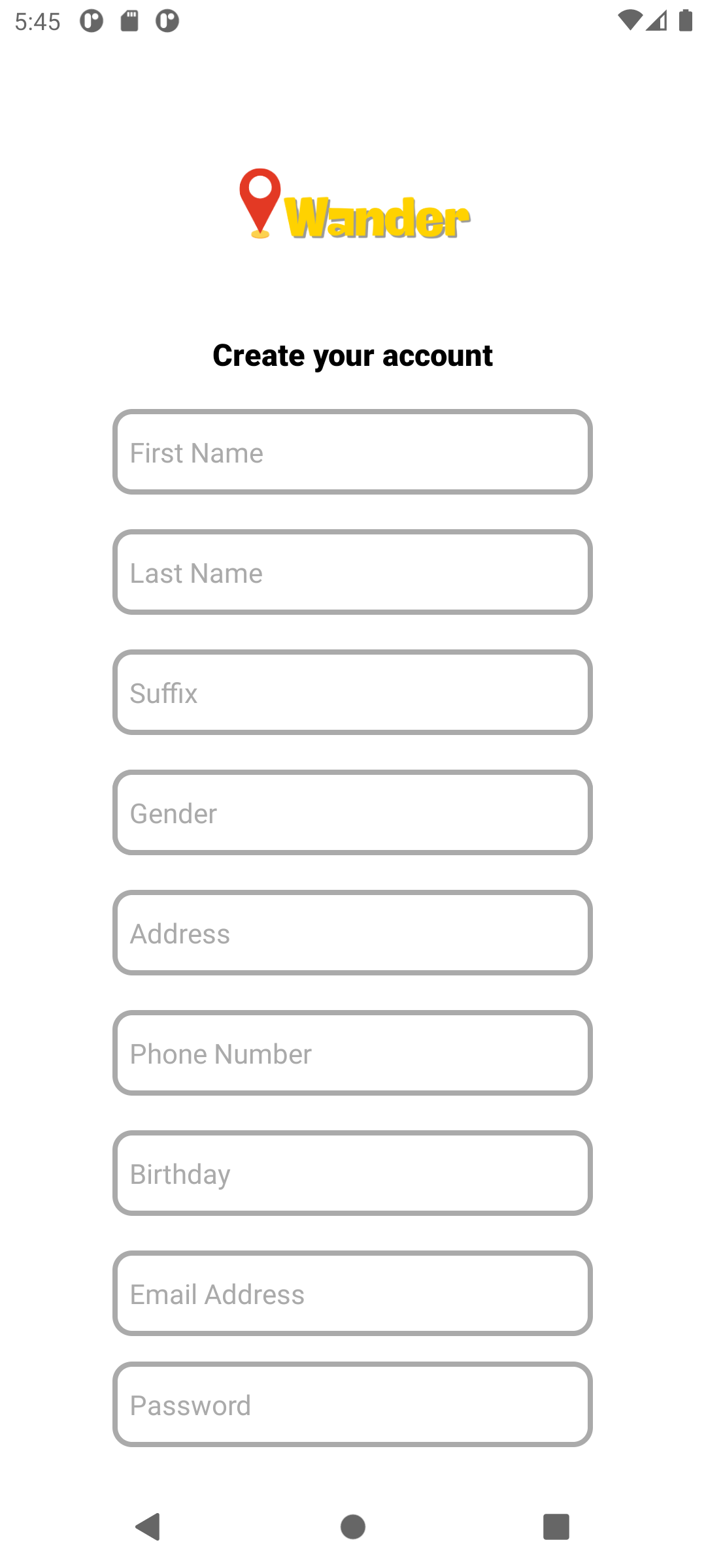The width and height of the screenshot is (706, 1568).
Task: Open the Gender field
Action: click(352, 813)
